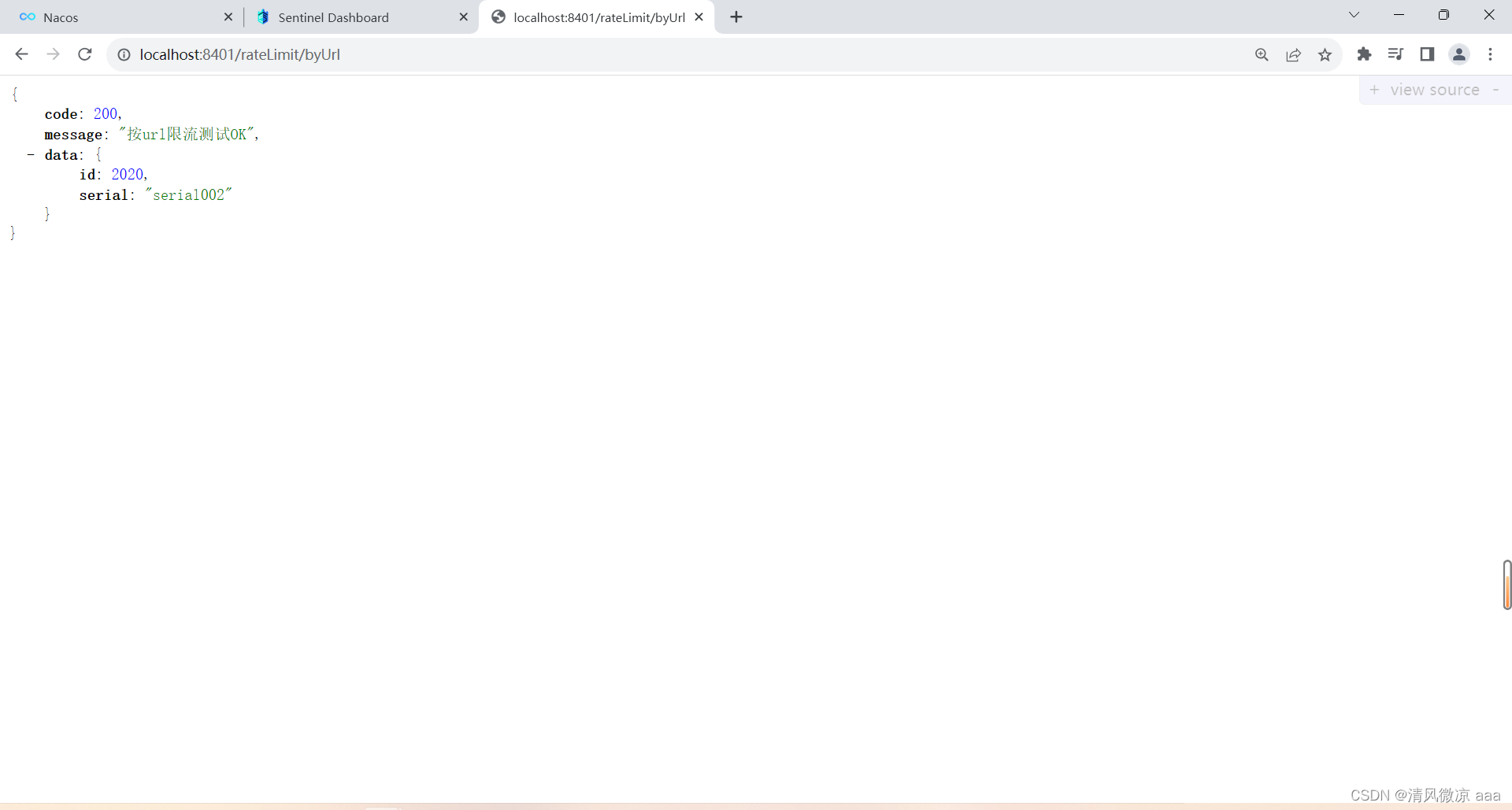Open user profile avatar
Screen dimensions: 1512x810
click(1459, 54)
